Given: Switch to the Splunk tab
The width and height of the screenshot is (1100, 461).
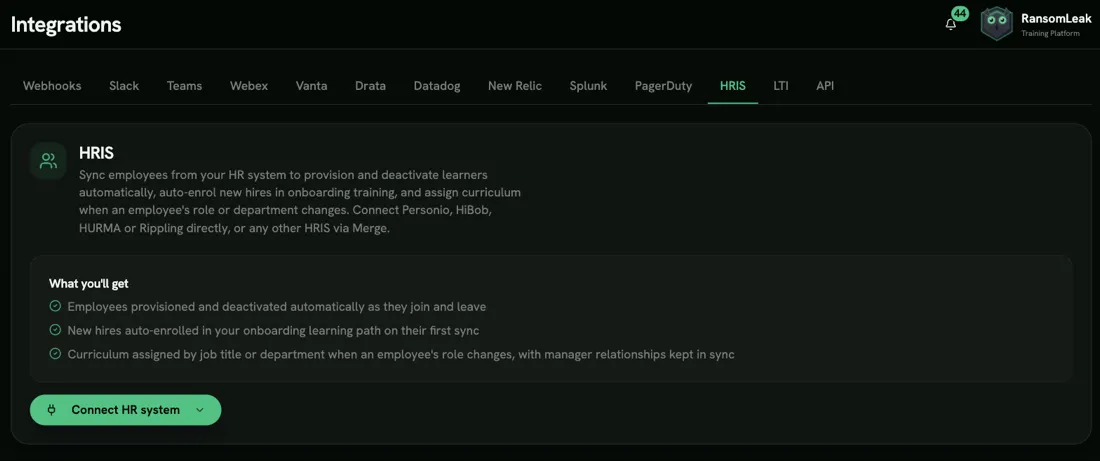Looking at the screenshot, I should (589, 86).
